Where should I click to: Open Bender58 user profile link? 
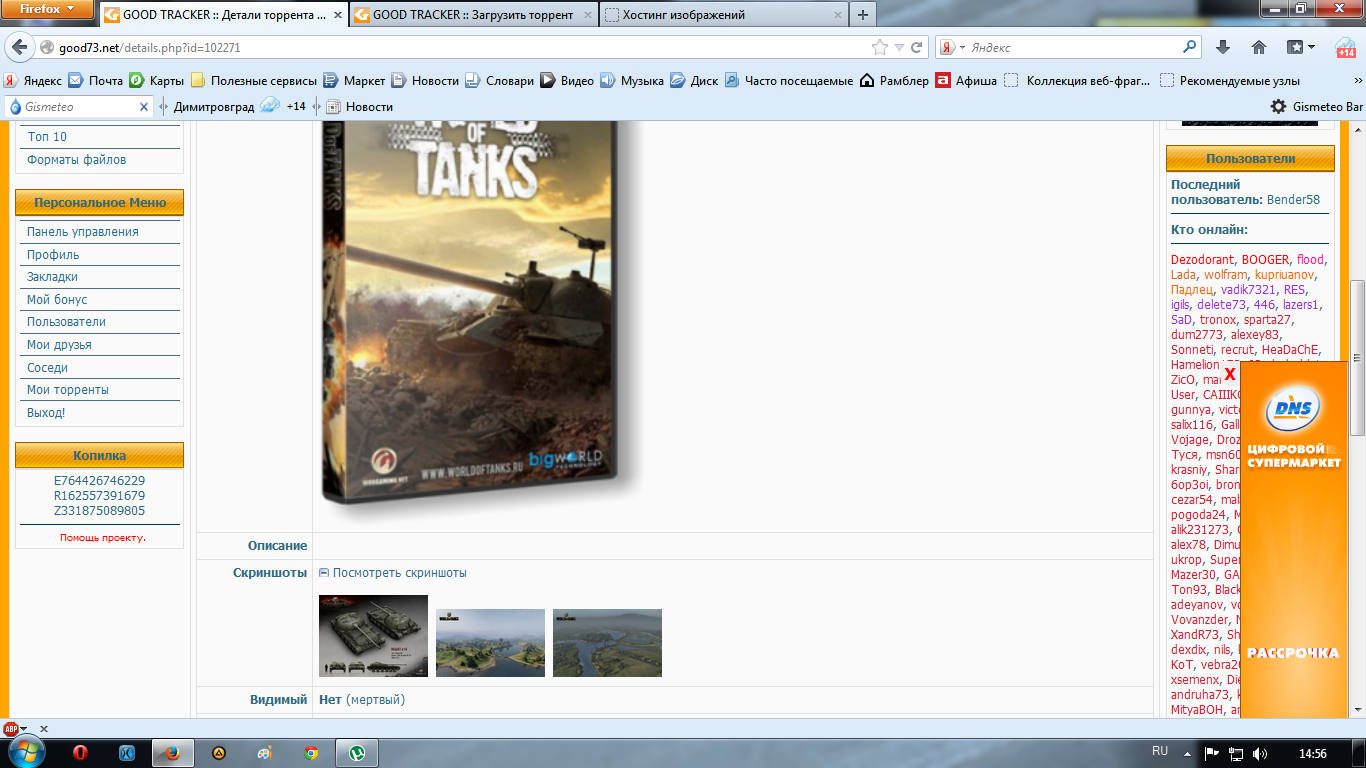point(1293,200)
